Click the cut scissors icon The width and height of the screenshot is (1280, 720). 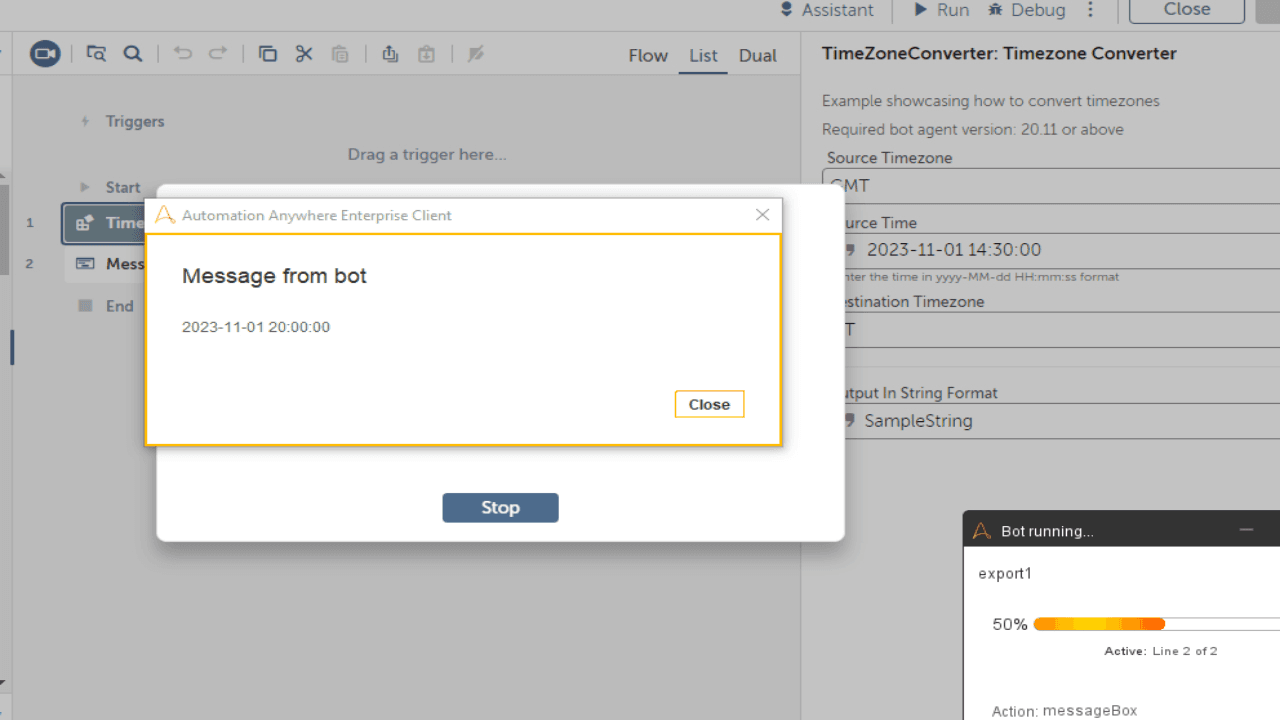tap(304, 54)
